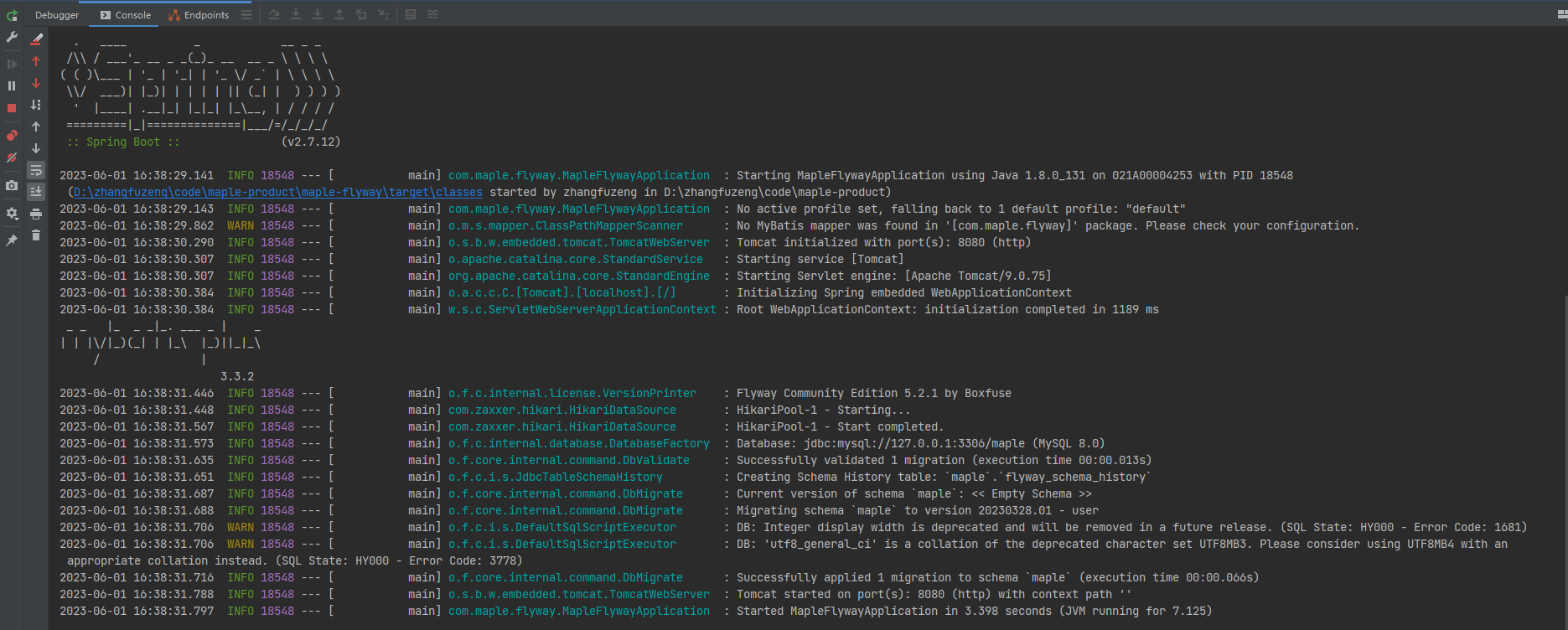
Task: Click the red down arrow in console toolbar
Action: pyautogui.click(x=36, y=83)
